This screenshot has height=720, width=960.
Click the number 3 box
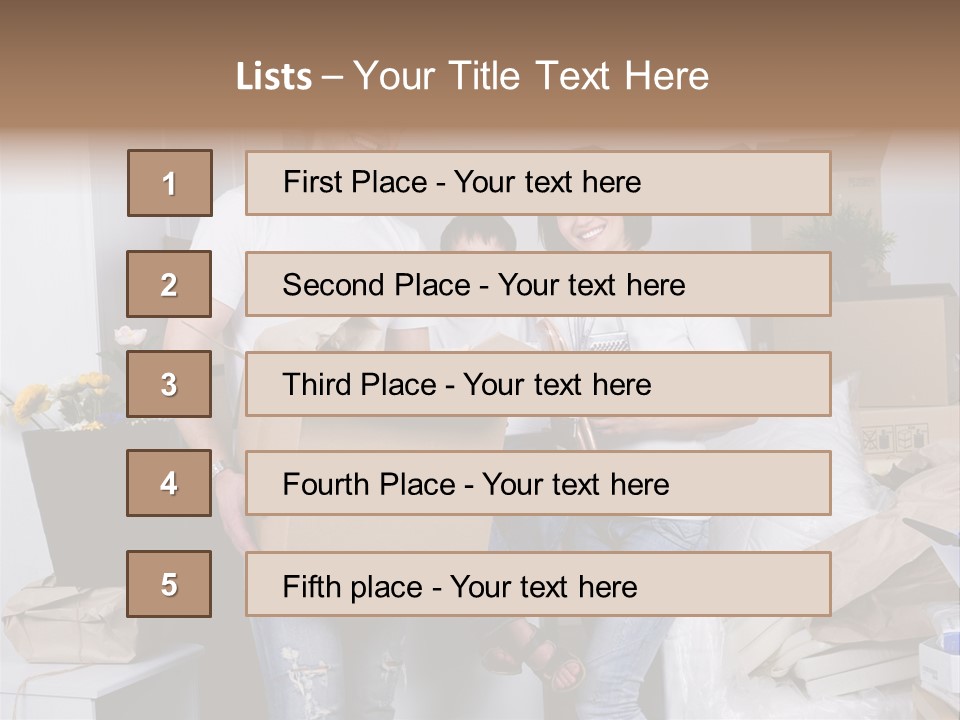169,384
